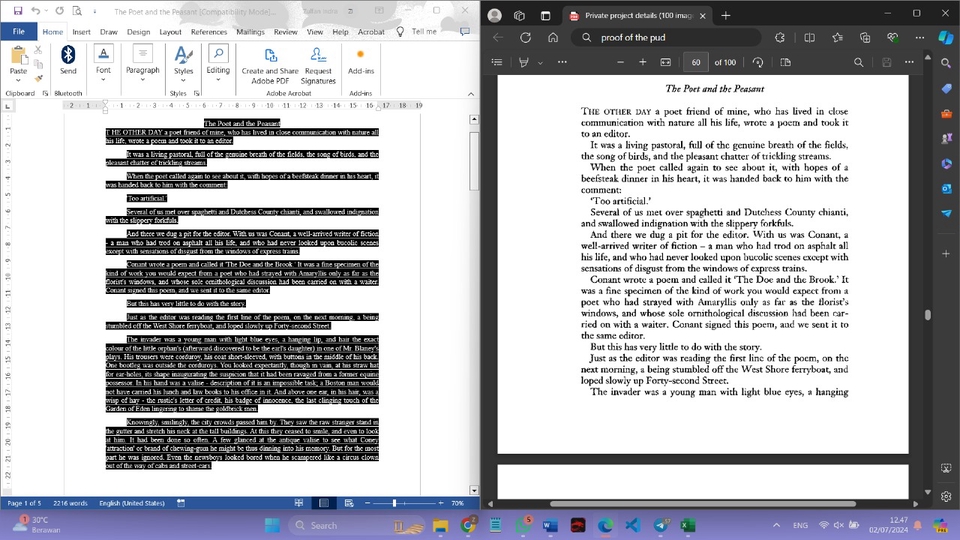This screenshot has height=540, width=960.
Task: Open a new tab in Edge
Action: (726, 16)
